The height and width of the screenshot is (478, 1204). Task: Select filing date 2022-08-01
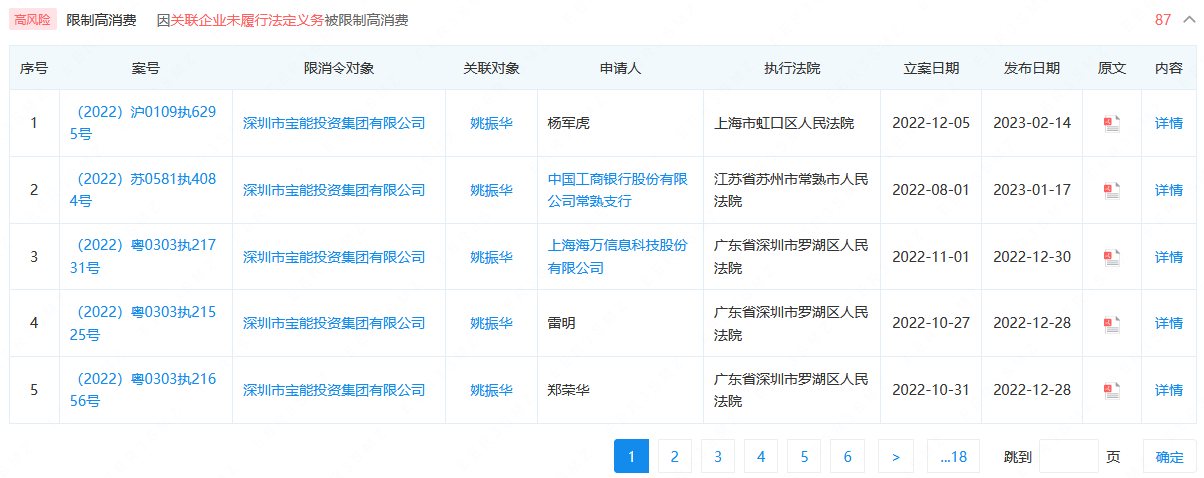tap(931, 190)
